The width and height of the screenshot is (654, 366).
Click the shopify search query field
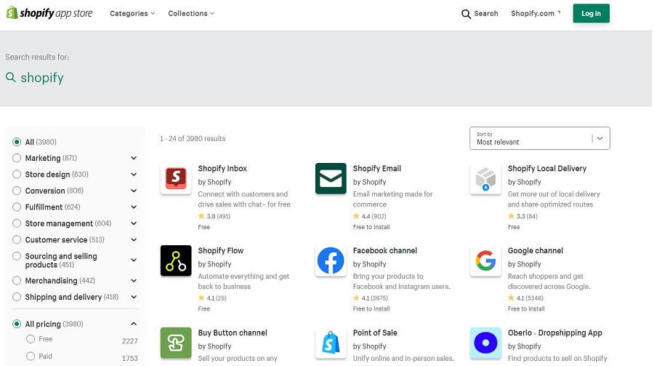[x=42, y=78]
